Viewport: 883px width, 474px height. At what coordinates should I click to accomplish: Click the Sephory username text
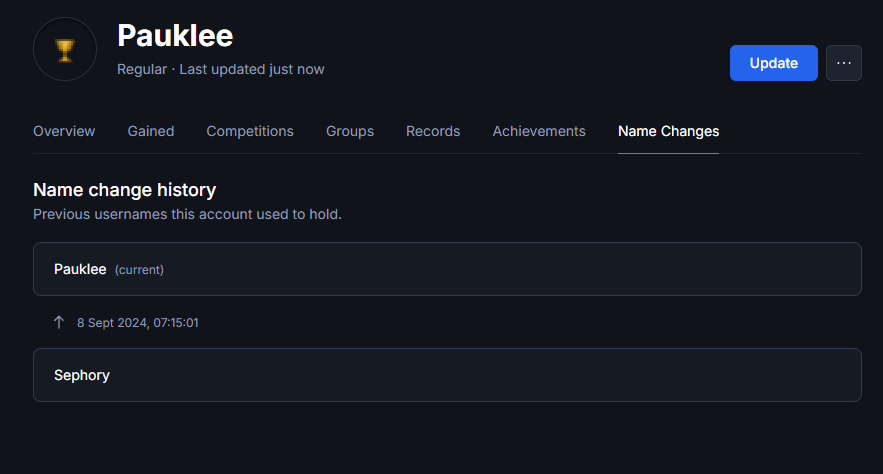point(82,375)
